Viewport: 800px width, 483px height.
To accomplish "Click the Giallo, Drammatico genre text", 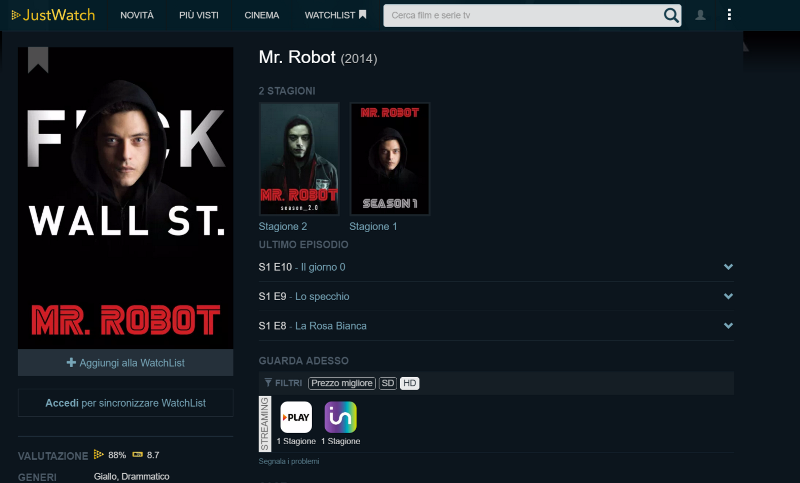I will click(x=132, y=476).
